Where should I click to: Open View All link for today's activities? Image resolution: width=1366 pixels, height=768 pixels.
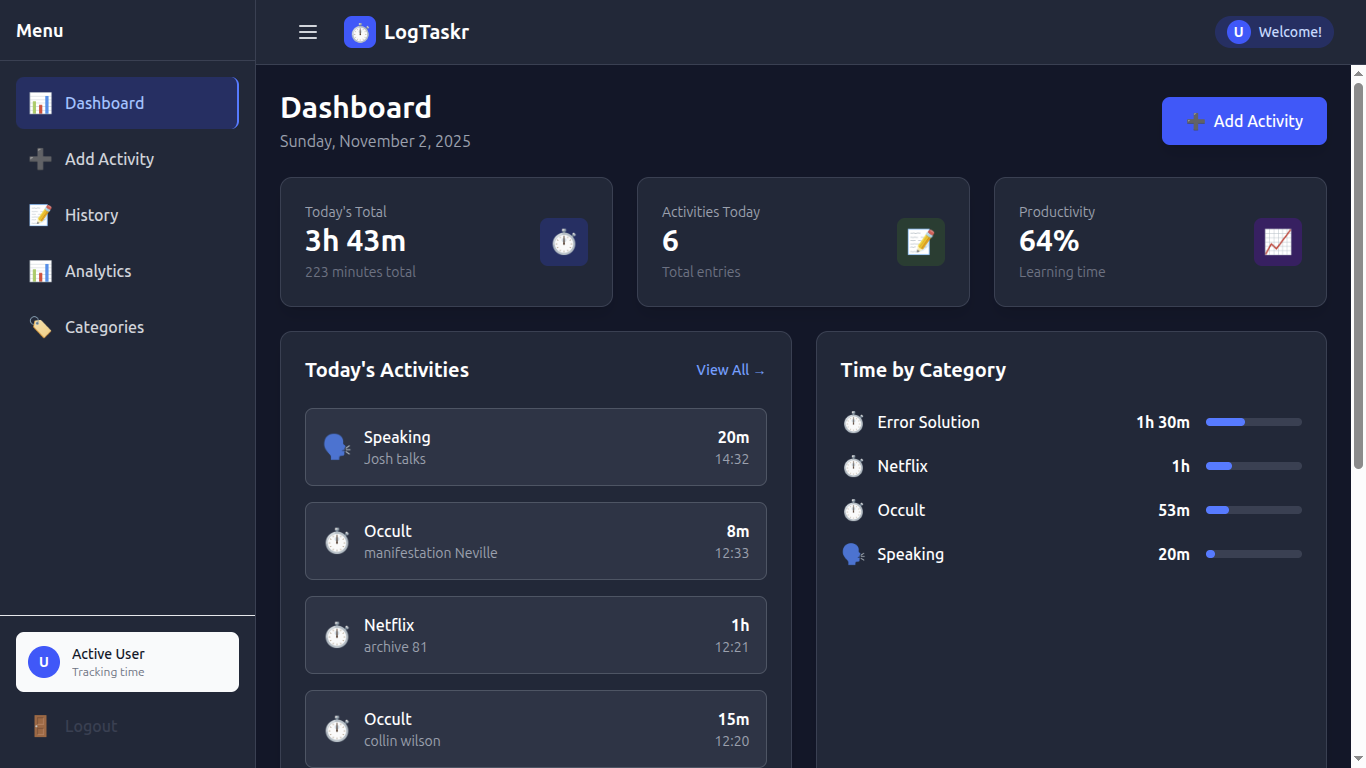click(730, 369)
